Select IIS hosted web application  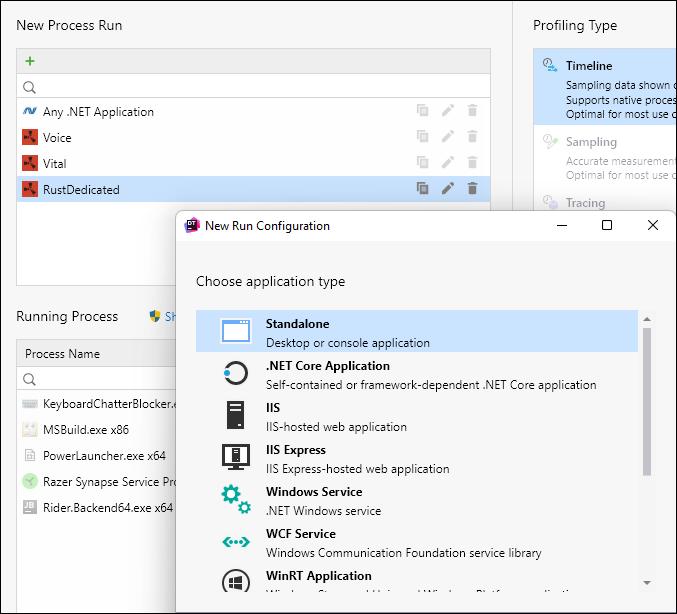point(416,416)
